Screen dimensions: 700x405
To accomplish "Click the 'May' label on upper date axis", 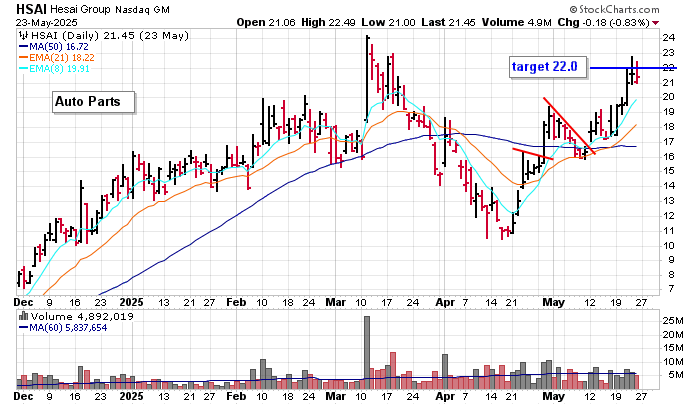I will pyautogui.click(x=554, y=302).
